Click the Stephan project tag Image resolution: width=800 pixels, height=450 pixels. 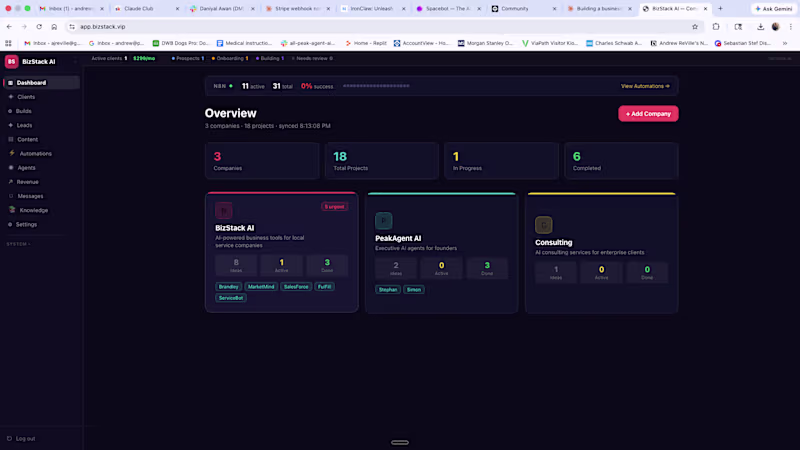click(388, 290)
